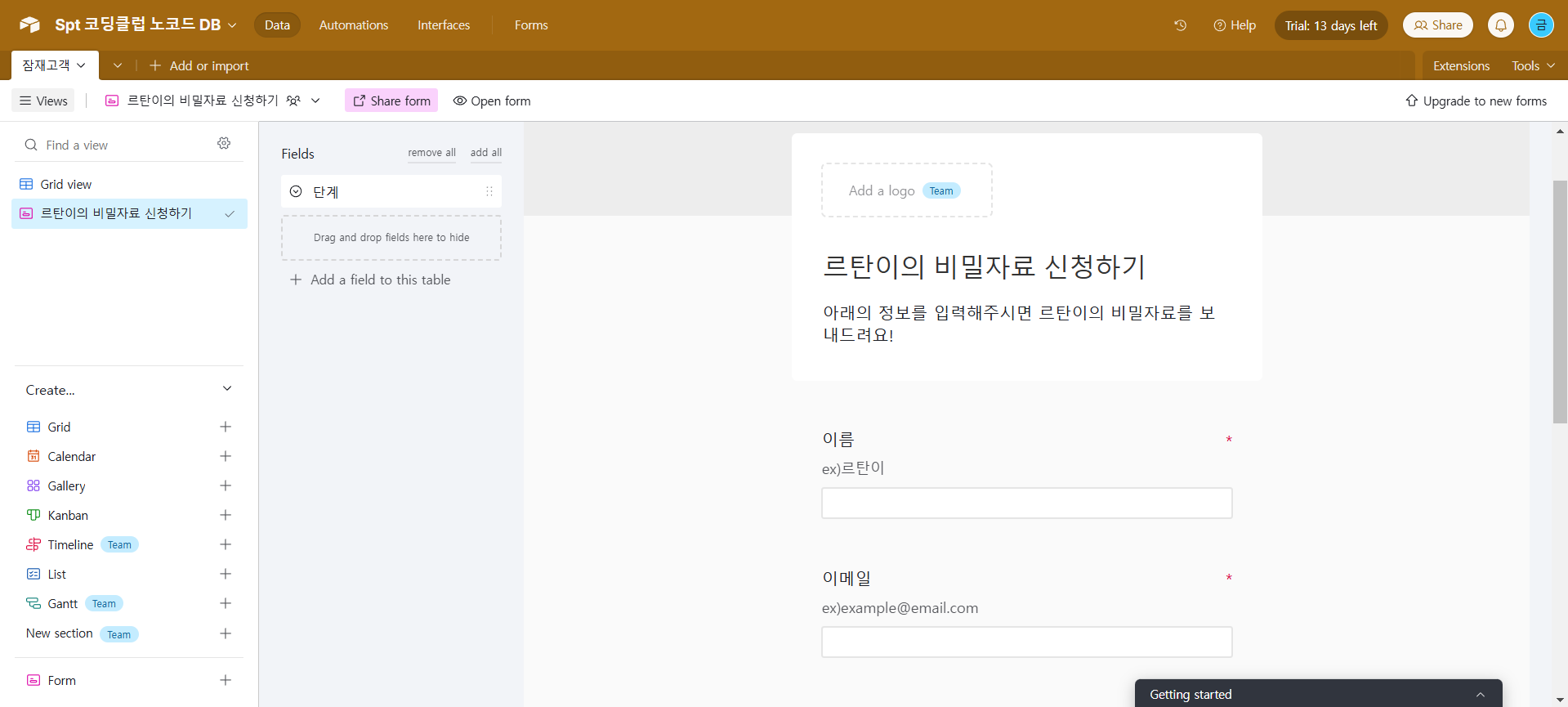1568x707 pixels.
Task: Open the table list chevron next to tab
Action: point(118,65)
